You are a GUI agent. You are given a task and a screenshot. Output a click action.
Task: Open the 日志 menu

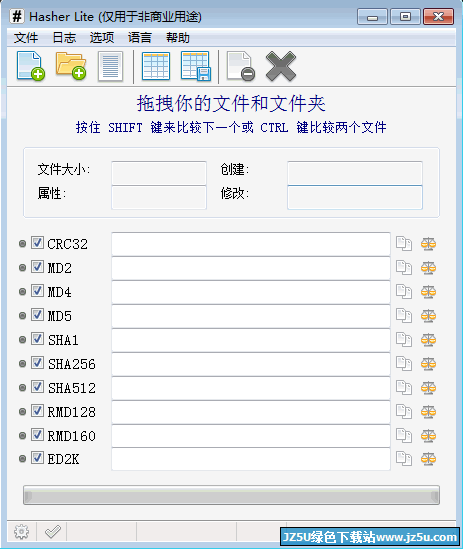pyautogui.click(x=64, y=37)
